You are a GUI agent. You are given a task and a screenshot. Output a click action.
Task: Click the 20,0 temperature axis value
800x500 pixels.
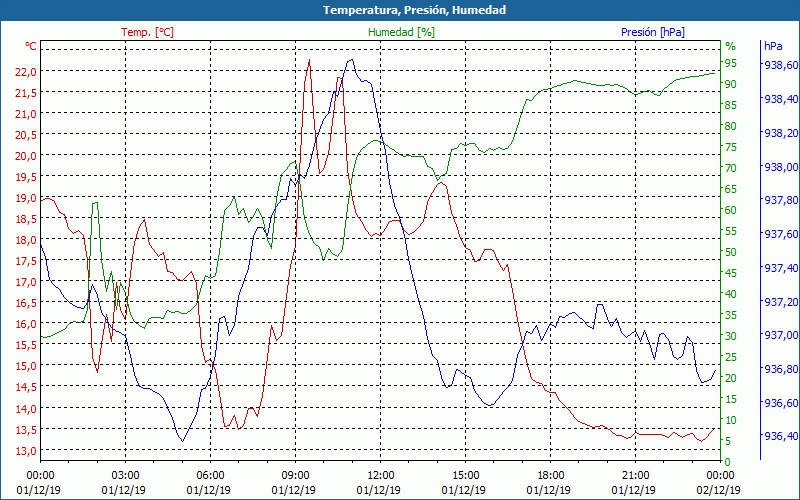point(26,156)
